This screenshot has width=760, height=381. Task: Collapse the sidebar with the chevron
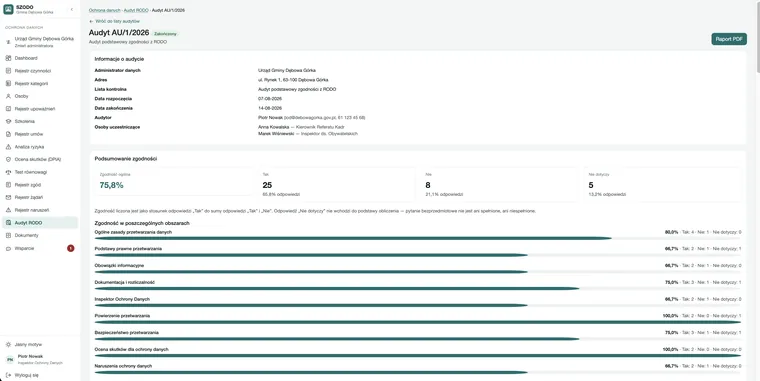click(x=72, y=9)
